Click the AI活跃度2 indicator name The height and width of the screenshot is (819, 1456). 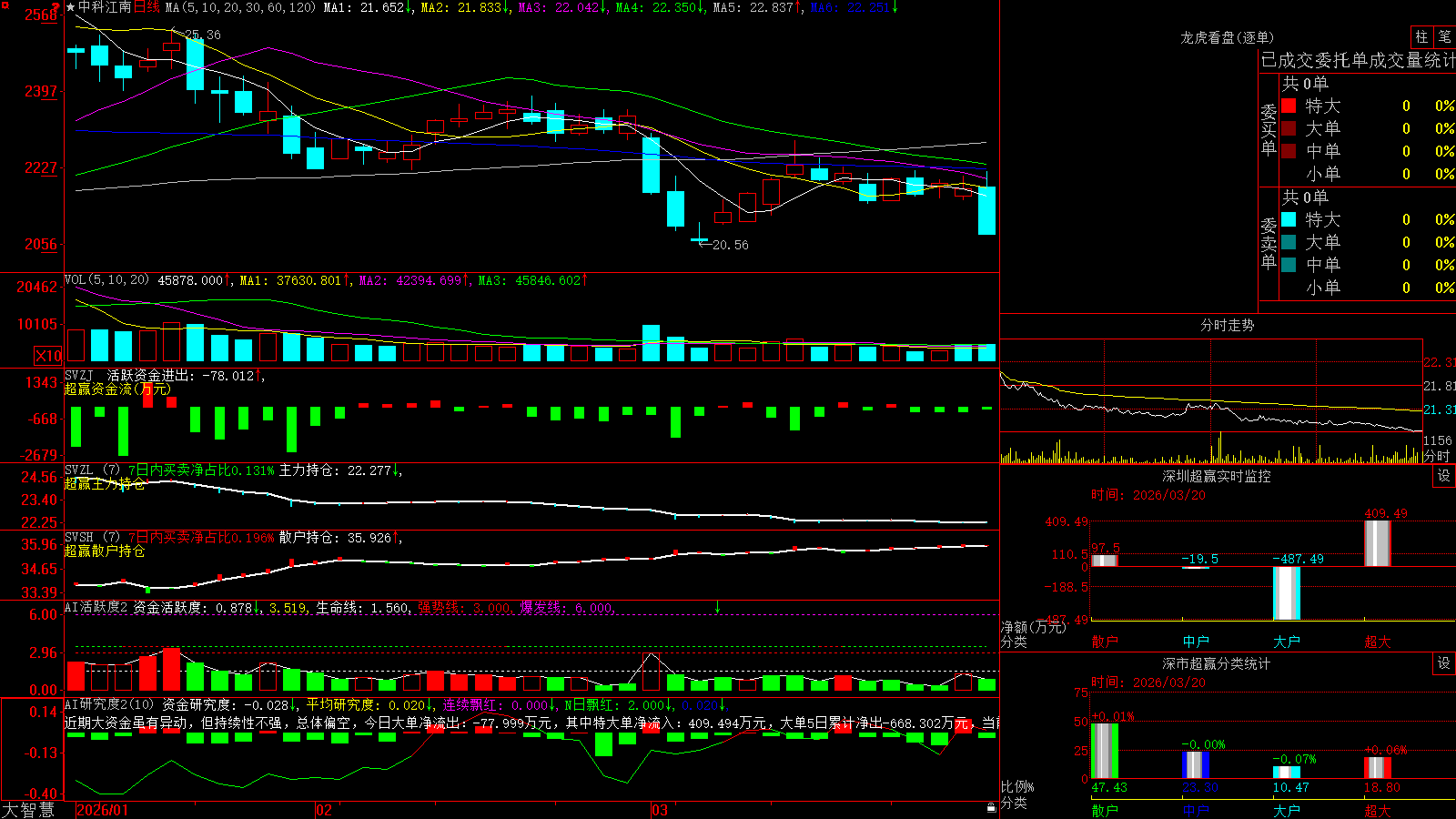96,607
